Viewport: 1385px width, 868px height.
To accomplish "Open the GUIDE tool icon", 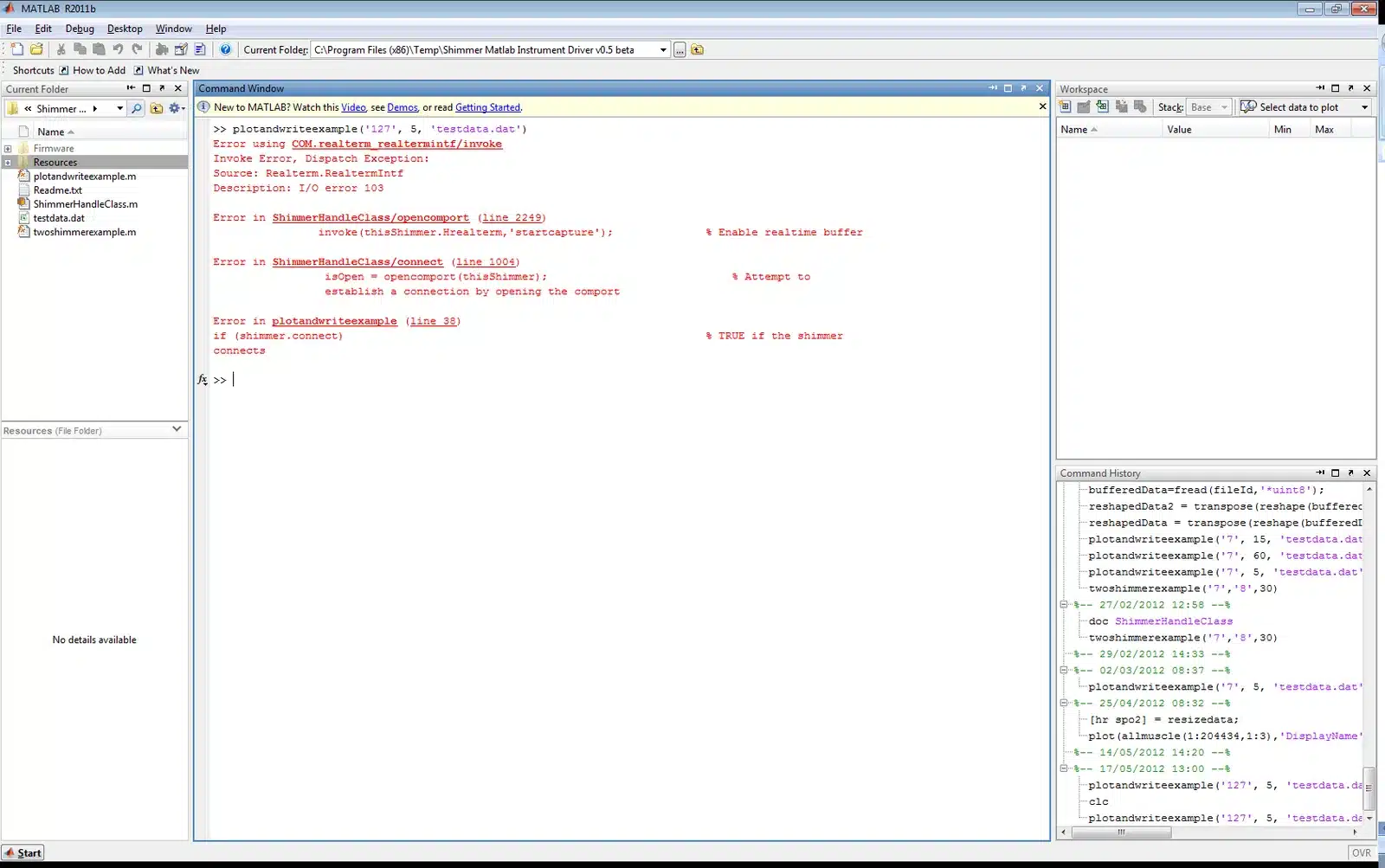I will click(181, 49).
